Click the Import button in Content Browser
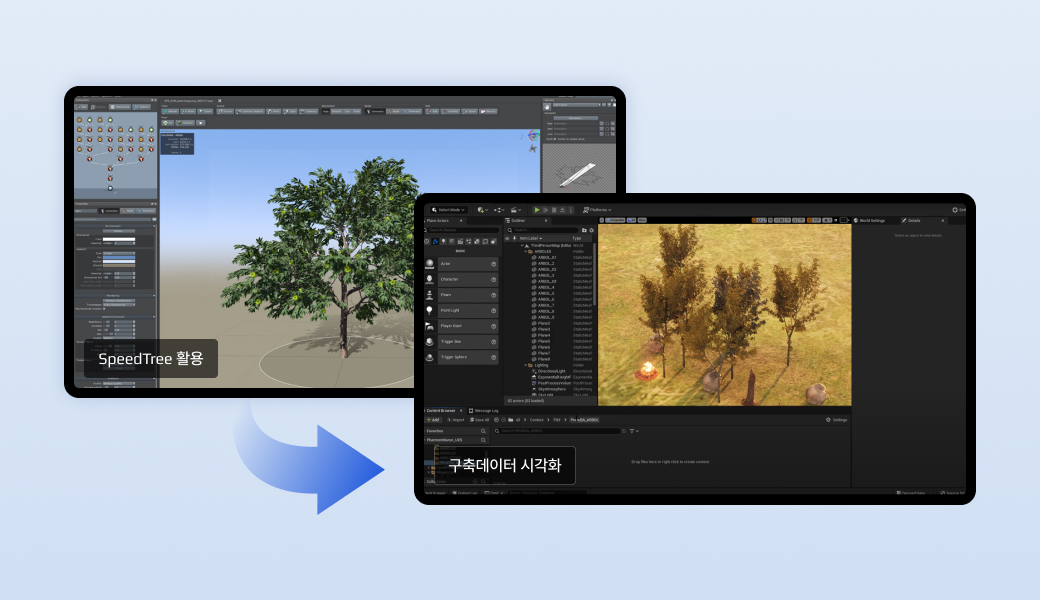1040x600 pixels. coord(456,420)
